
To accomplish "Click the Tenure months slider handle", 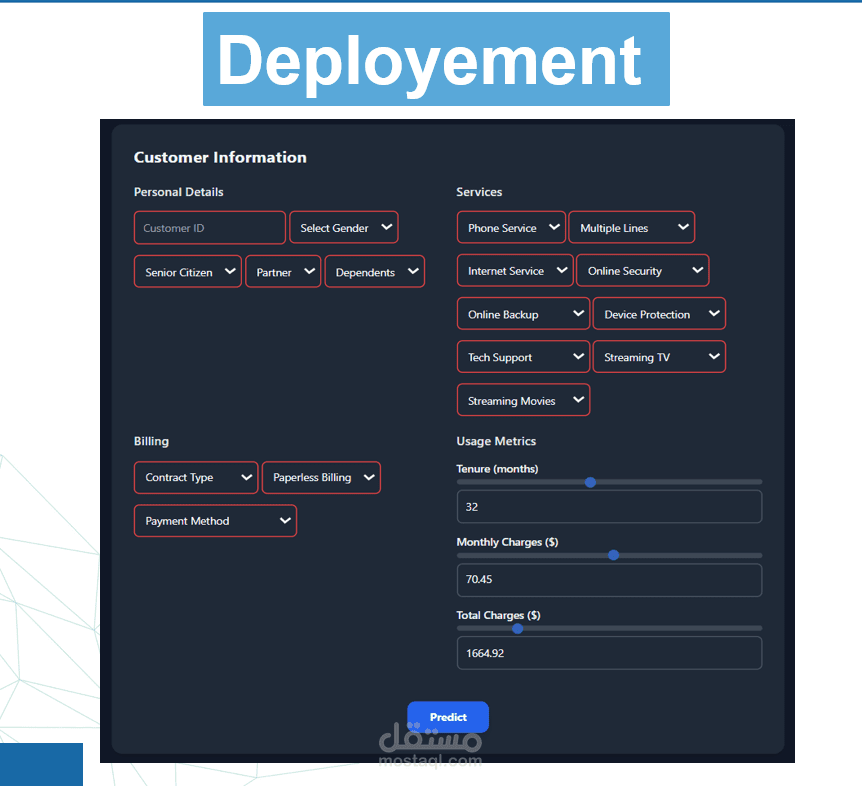I will pyautogui.click(x=590, y=483).
